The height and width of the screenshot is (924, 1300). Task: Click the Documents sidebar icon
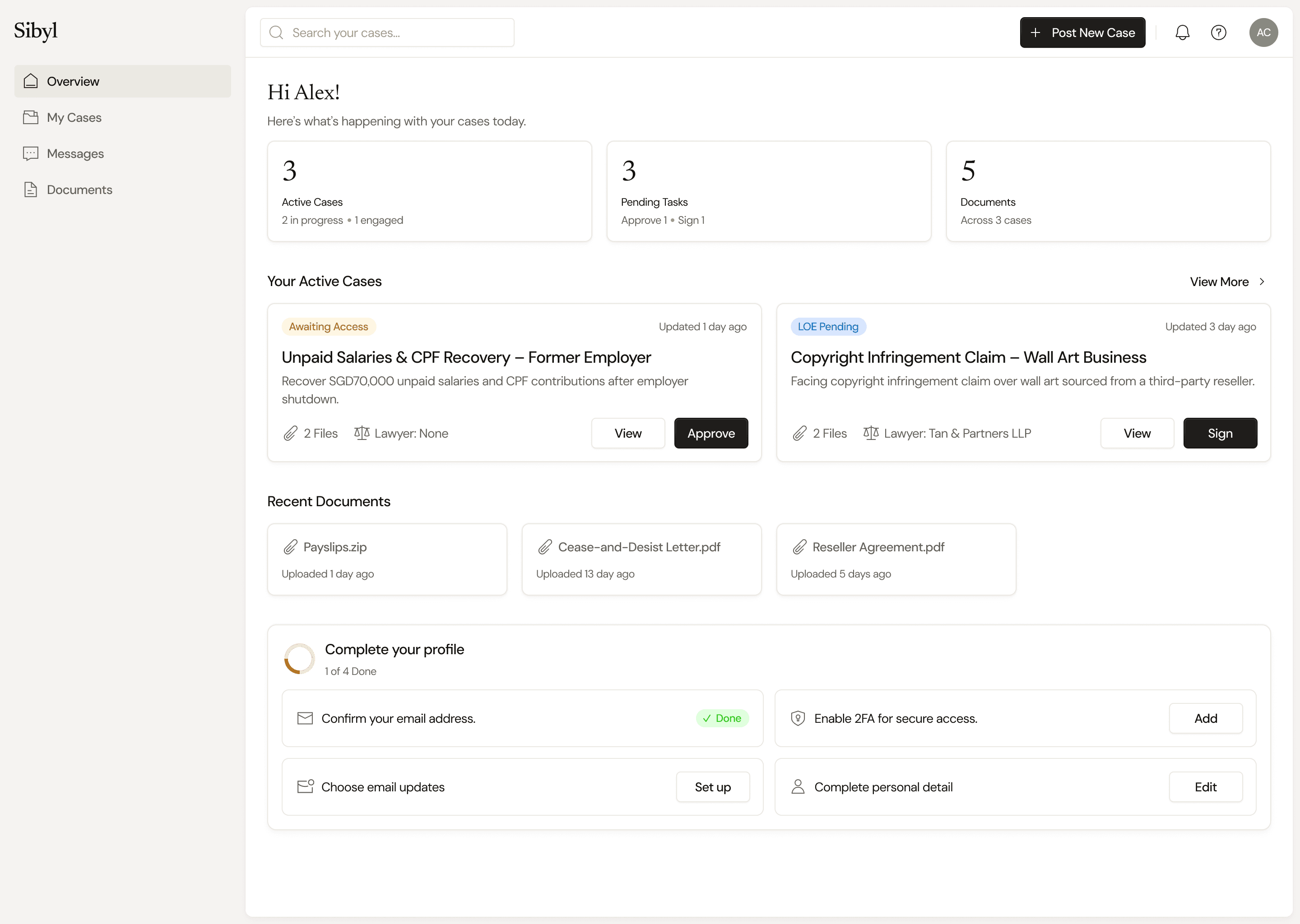click(x=31, y=189)
